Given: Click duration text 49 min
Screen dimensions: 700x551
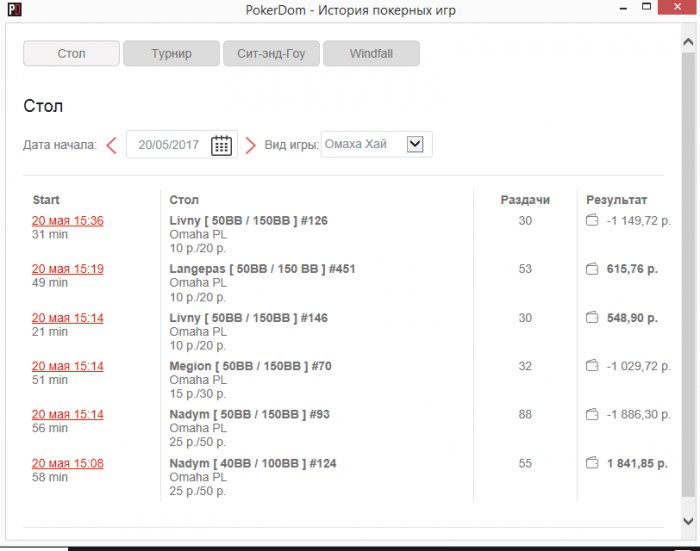Looking at the screenshot, I should (50, 283).
